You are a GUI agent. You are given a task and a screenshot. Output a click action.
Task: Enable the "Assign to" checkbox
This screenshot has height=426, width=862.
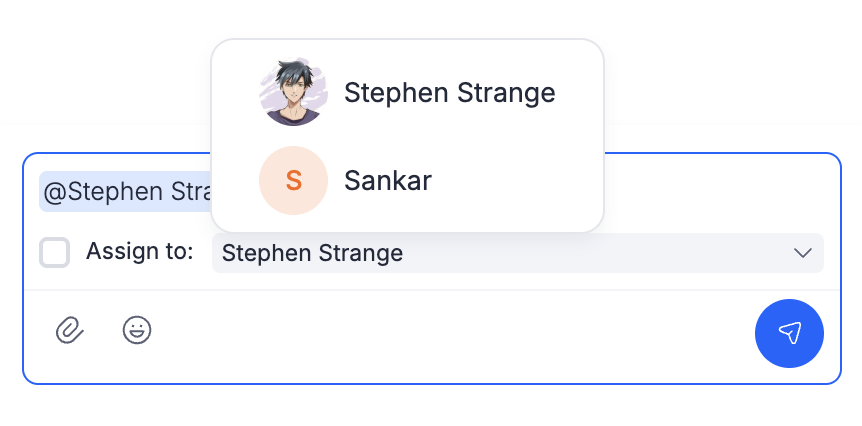coord(54,253)
